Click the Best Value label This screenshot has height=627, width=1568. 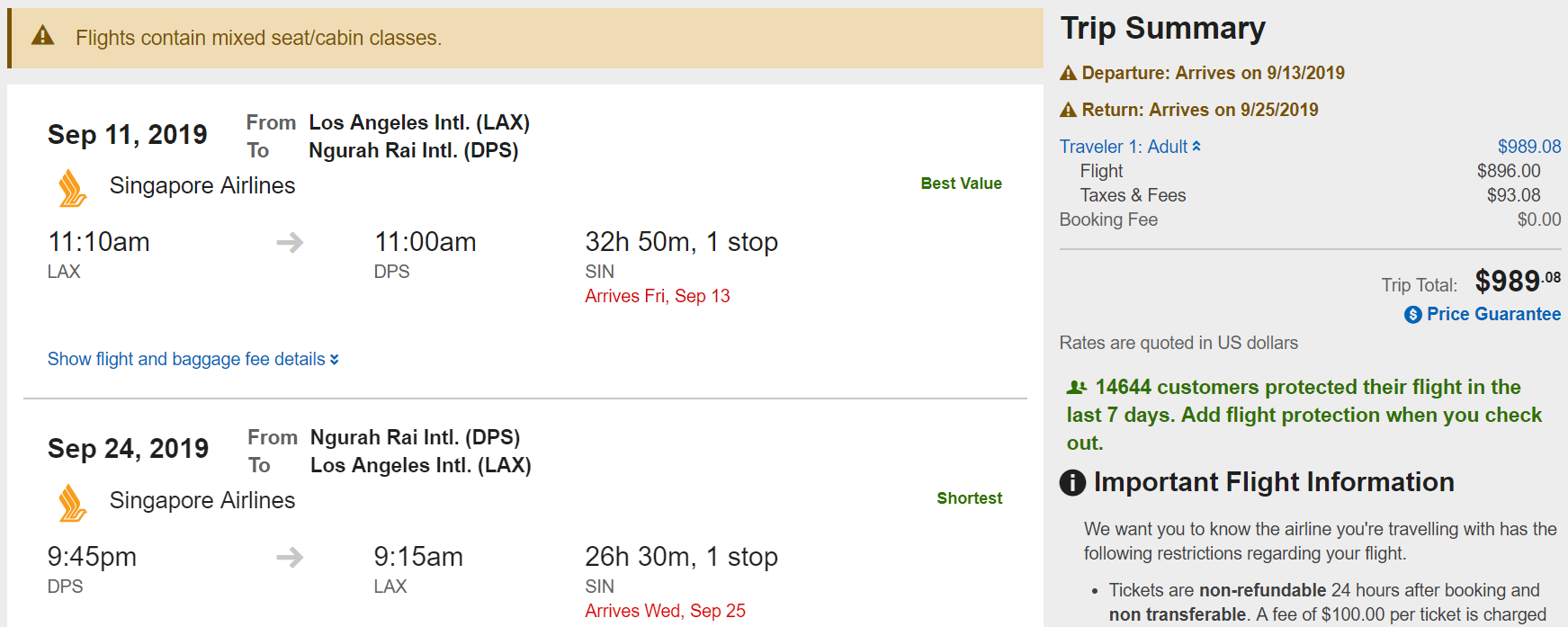pyautogui.click(x=961, y=184)
